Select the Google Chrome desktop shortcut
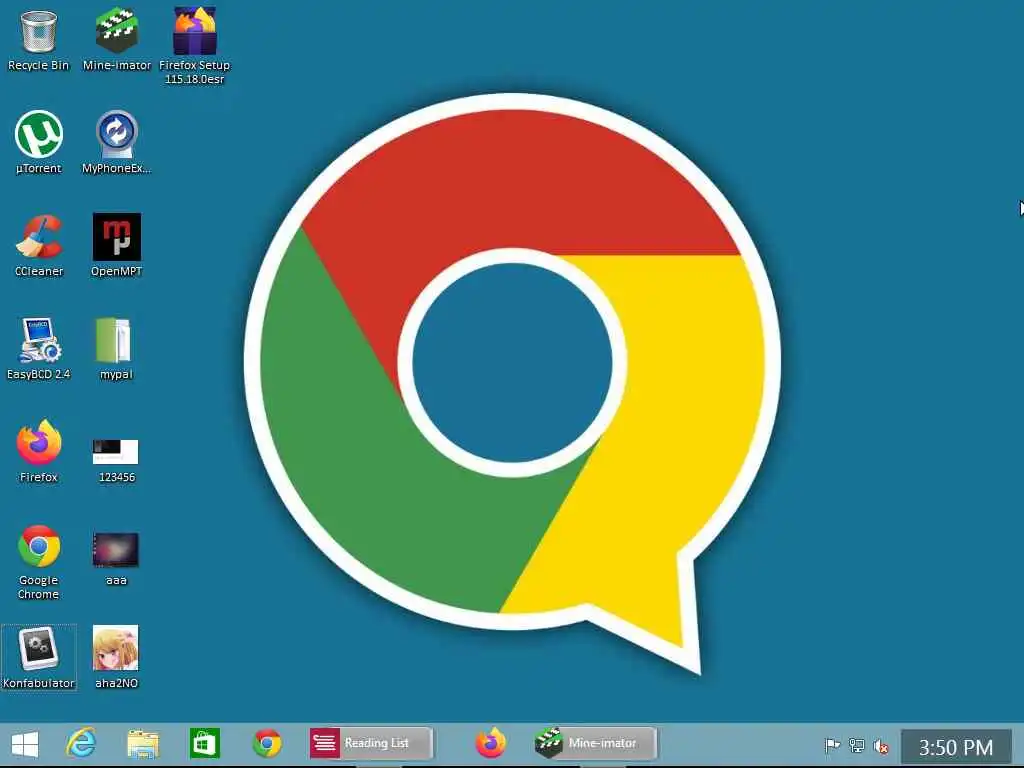 39,562
